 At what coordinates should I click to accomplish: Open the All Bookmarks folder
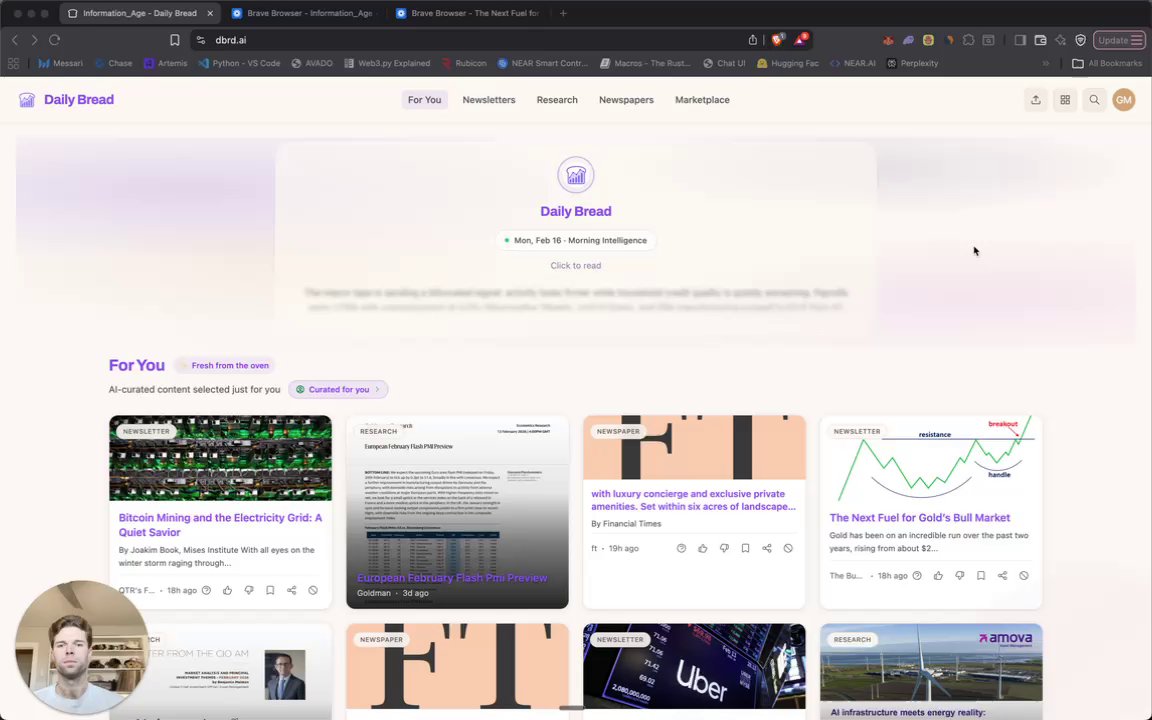pyautogui.click(x=1107, y=63)
